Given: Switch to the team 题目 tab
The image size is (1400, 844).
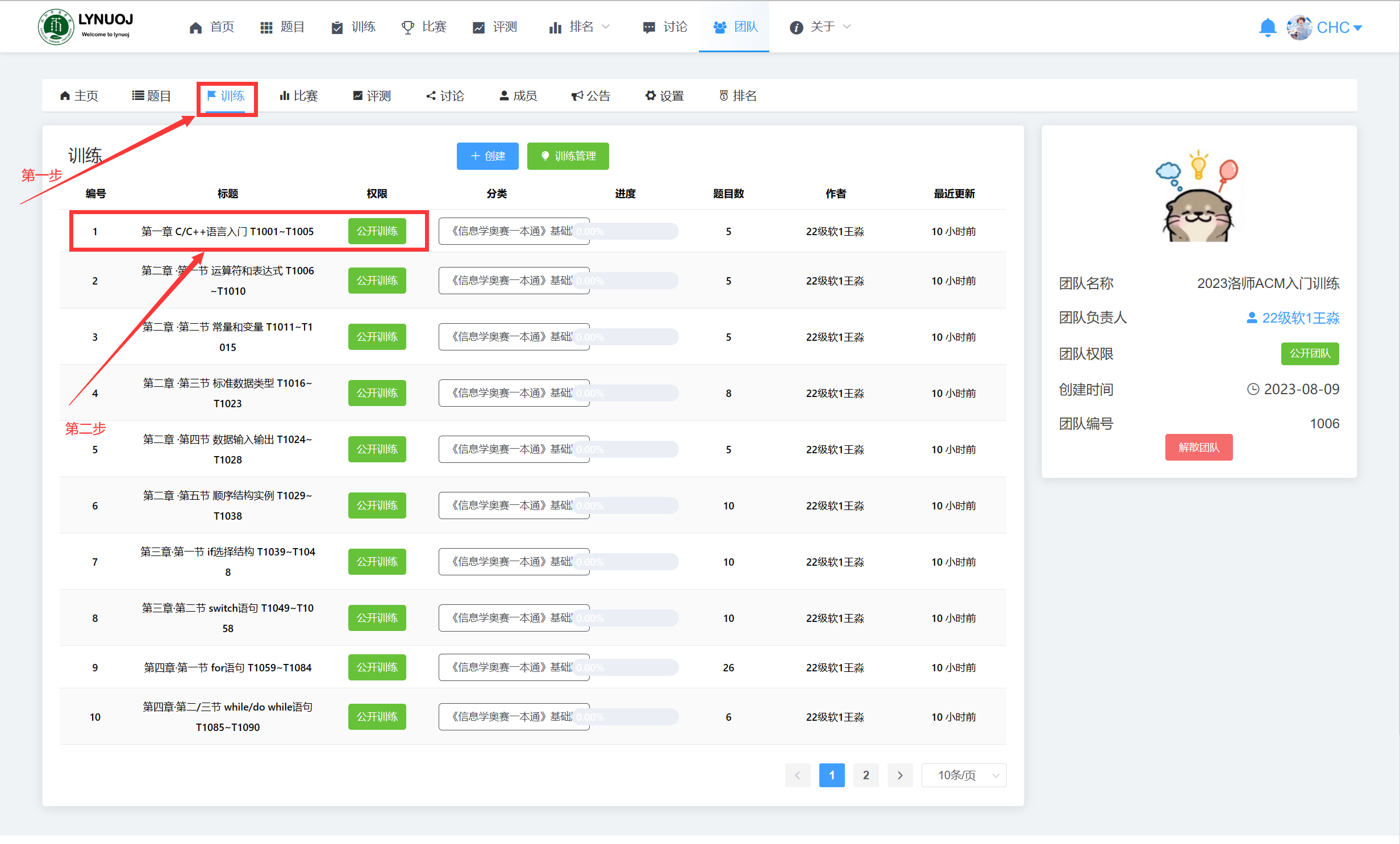Looking at the screenshot, I should [151, 95].
